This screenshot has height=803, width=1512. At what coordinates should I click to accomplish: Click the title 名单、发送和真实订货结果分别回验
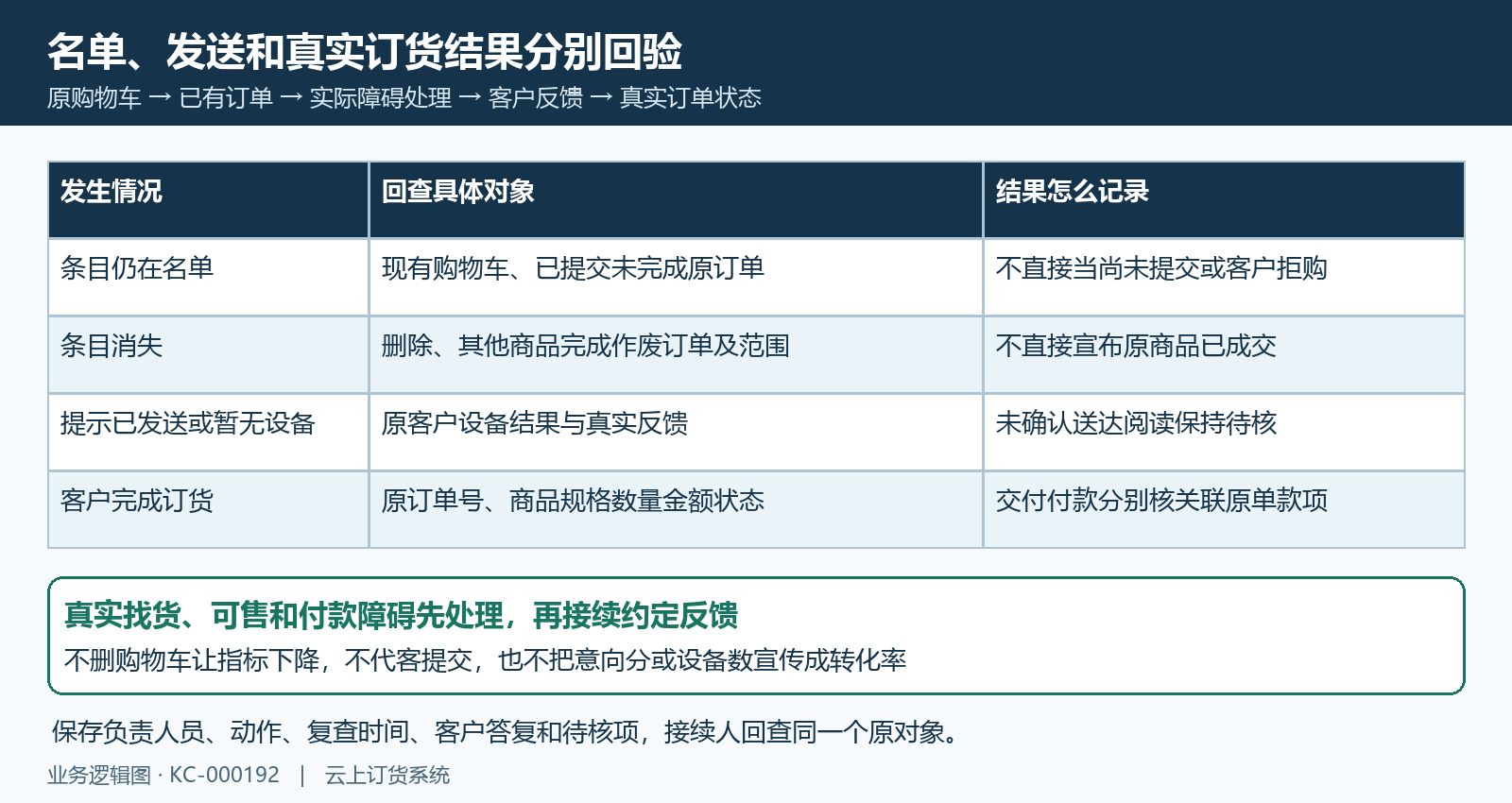365,51
